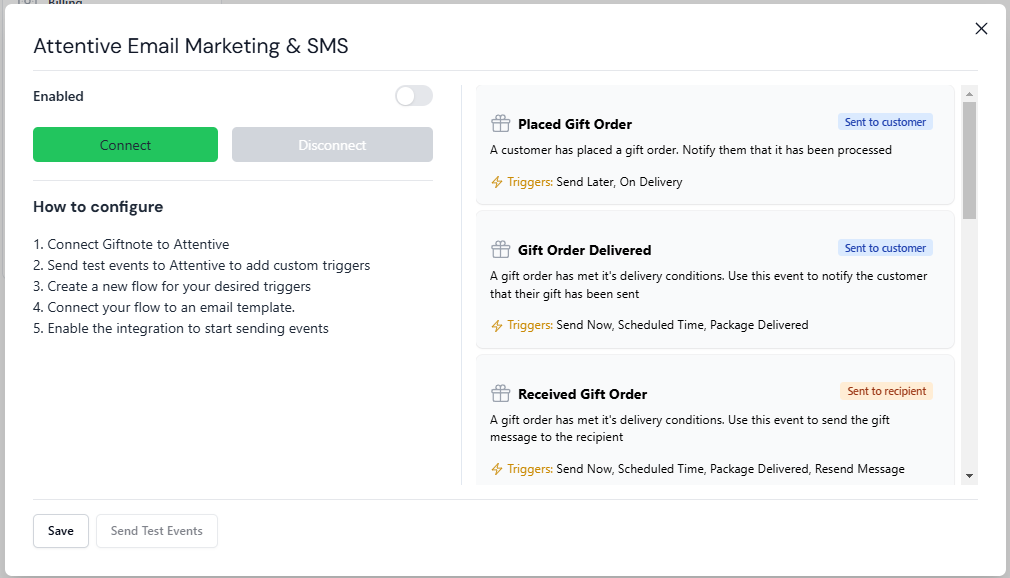Click the Enabled label
Image resolution: width=1010 pixels, height=578 pixels.
(58, 96)
